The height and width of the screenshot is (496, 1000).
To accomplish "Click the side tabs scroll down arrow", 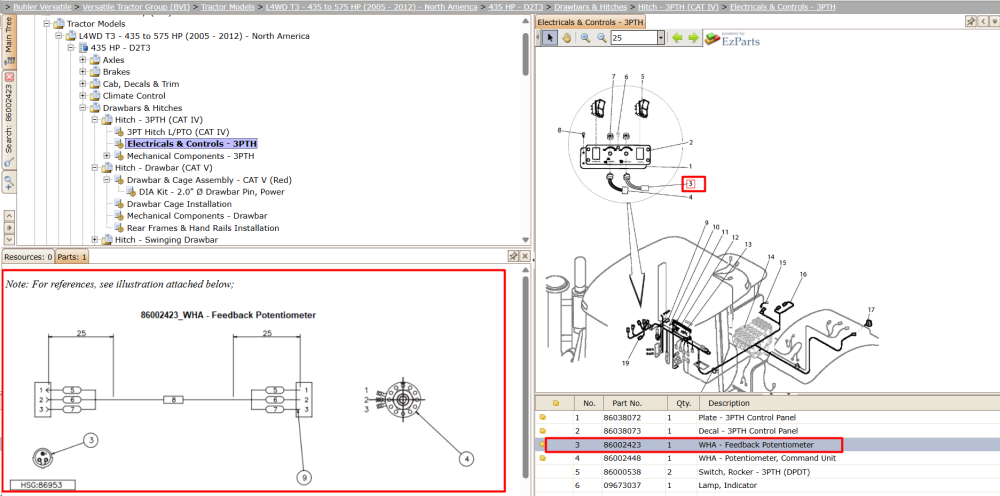I will coord(9,238).
